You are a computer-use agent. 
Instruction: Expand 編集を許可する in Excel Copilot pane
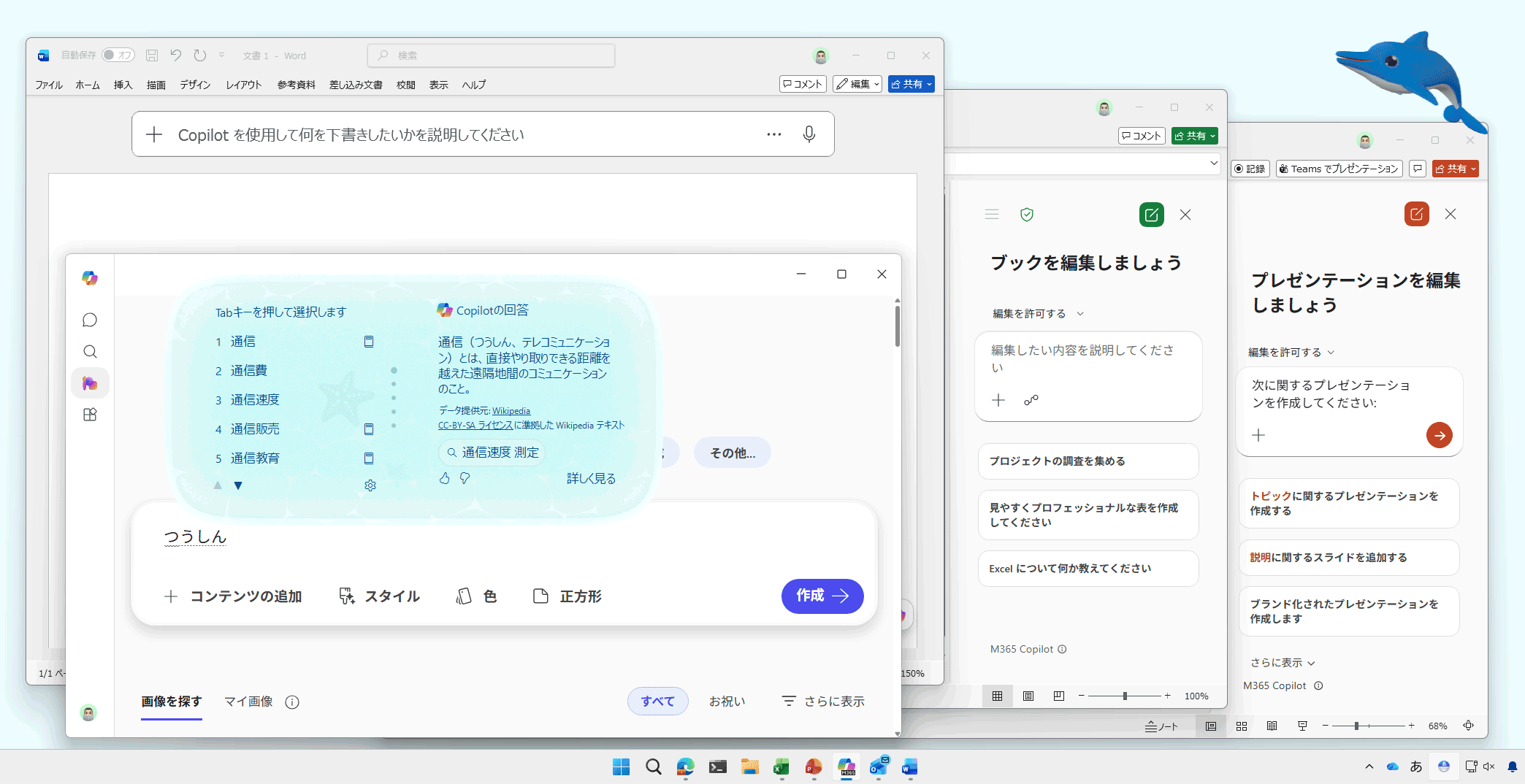(1038, 314)
